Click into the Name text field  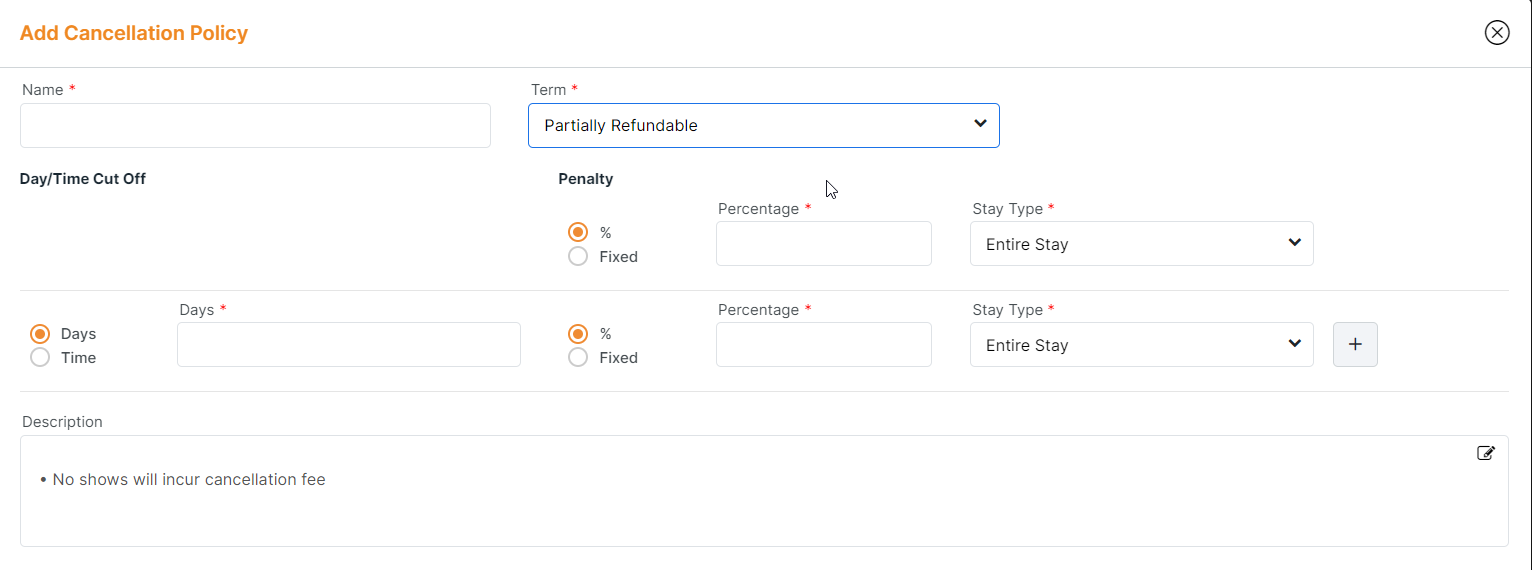[x=255, y=126]
